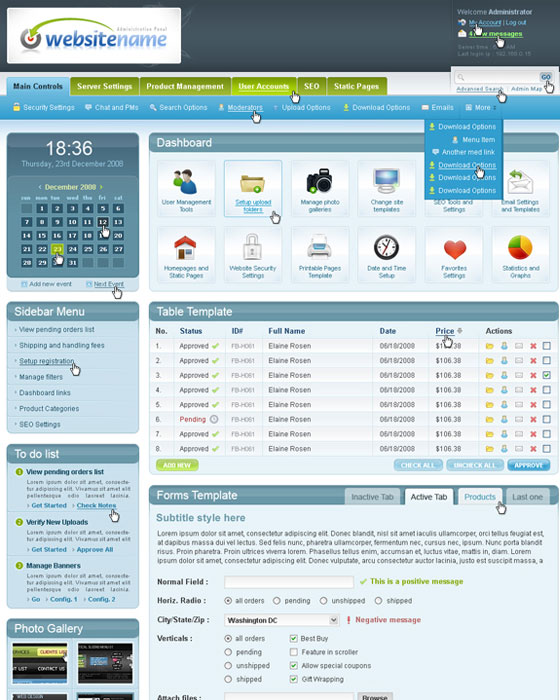The image size is (560, 700).
Task: Click the Approve All to-do link
Action: (x=95, y=550)
